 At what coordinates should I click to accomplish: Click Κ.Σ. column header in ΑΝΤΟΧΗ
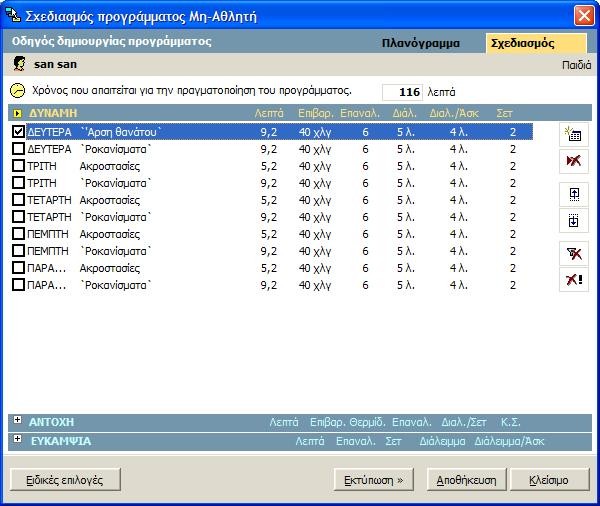[x=510, y=422]
